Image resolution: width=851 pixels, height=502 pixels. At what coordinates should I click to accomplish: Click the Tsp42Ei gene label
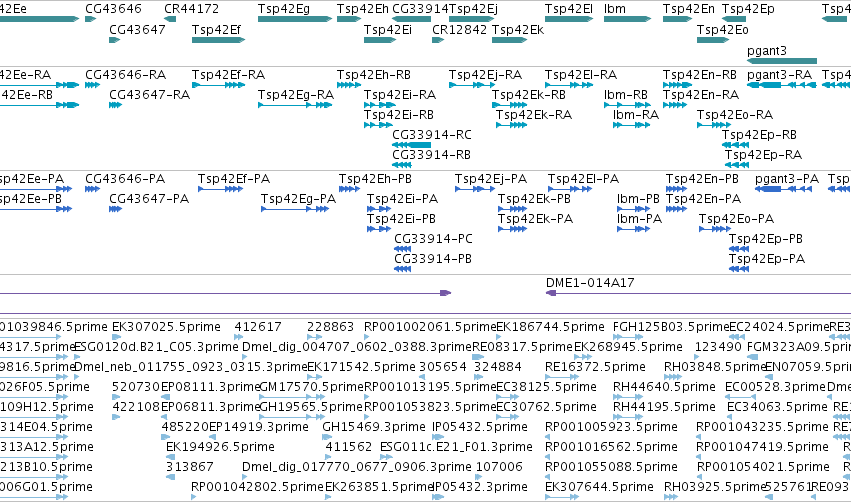[388, 29]
